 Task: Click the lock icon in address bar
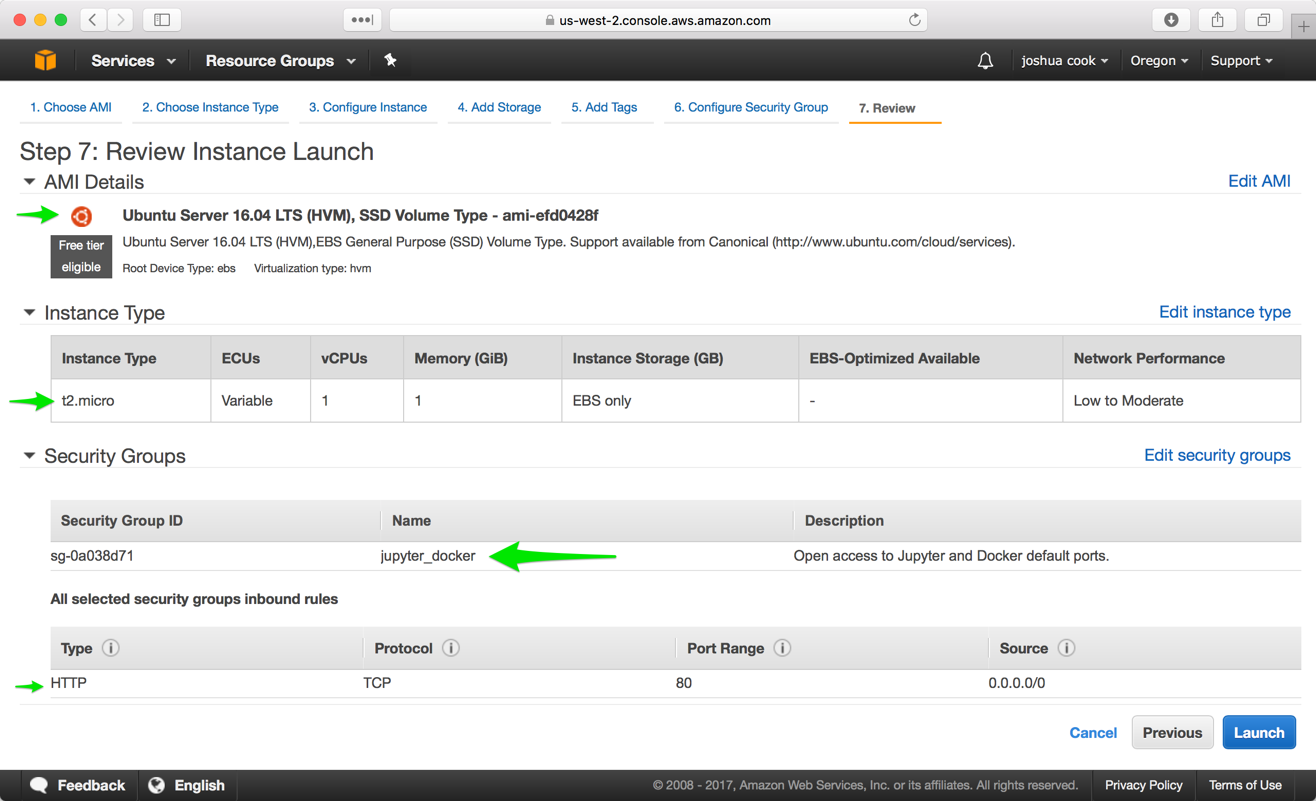550,20
